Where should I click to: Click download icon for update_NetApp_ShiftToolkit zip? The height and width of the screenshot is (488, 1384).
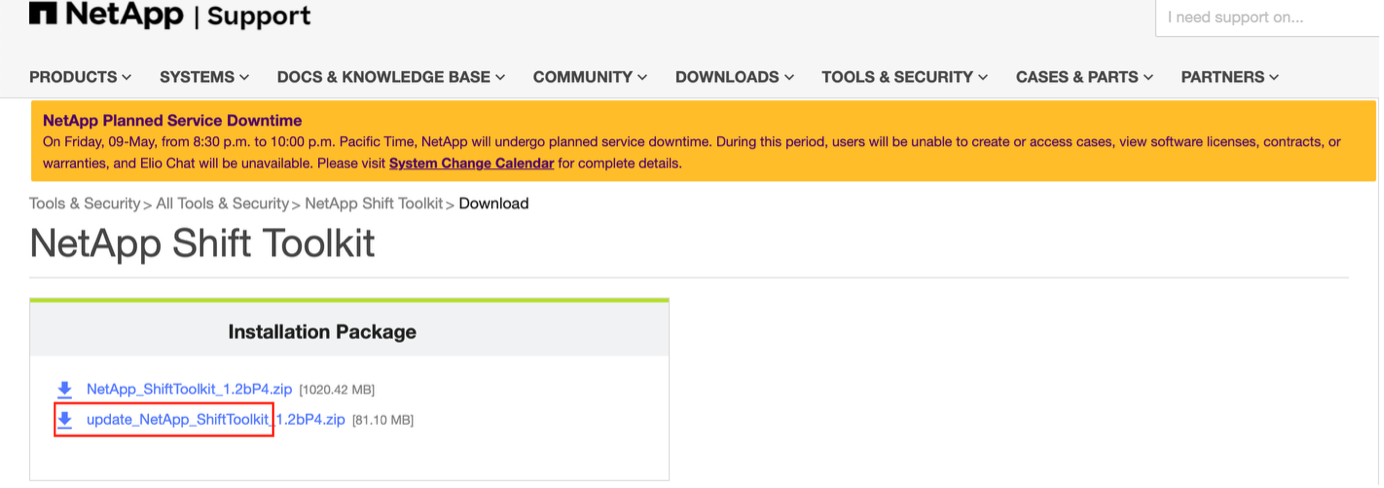tap(65, 420)
